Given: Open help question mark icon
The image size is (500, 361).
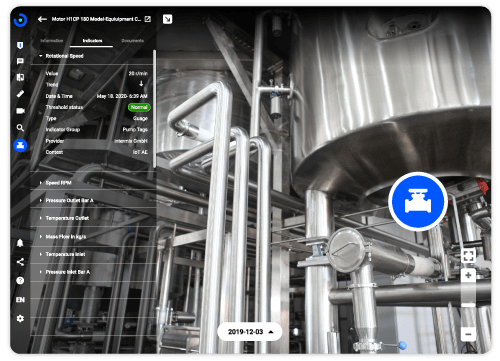Looking at the screenshot, I should 20,281.
